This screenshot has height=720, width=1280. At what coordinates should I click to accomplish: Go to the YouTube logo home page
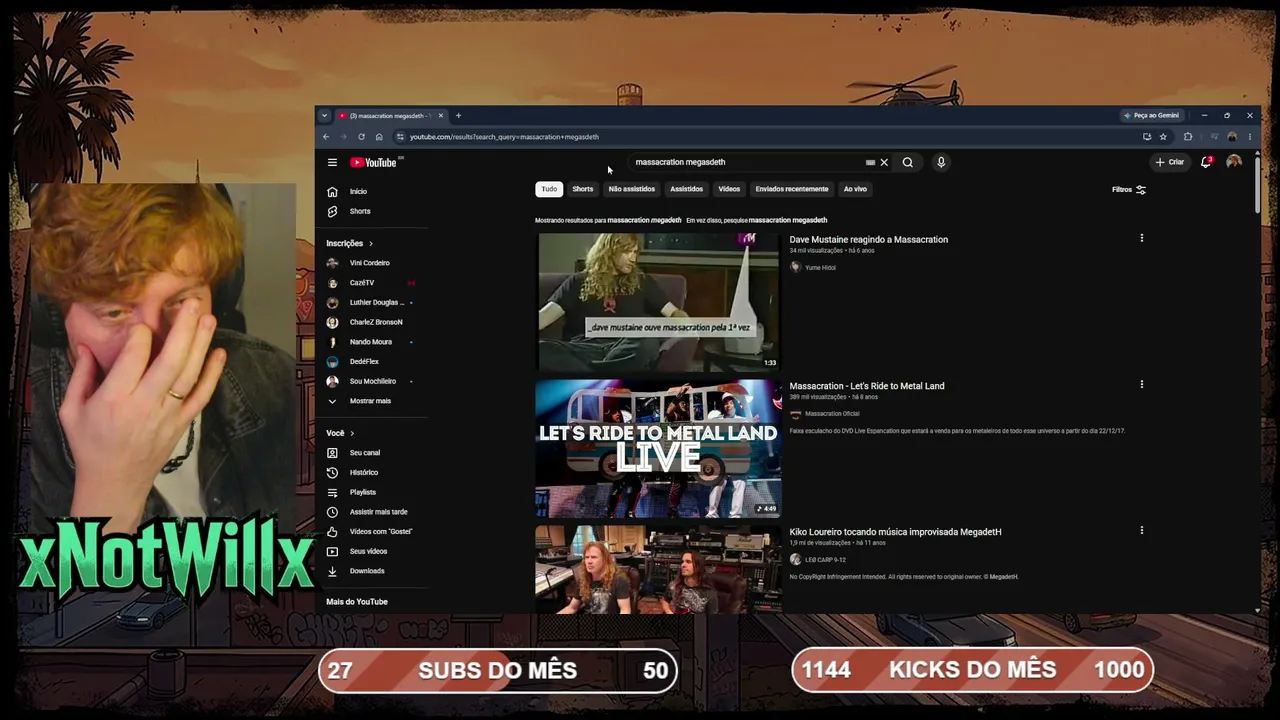click(374, 162)
